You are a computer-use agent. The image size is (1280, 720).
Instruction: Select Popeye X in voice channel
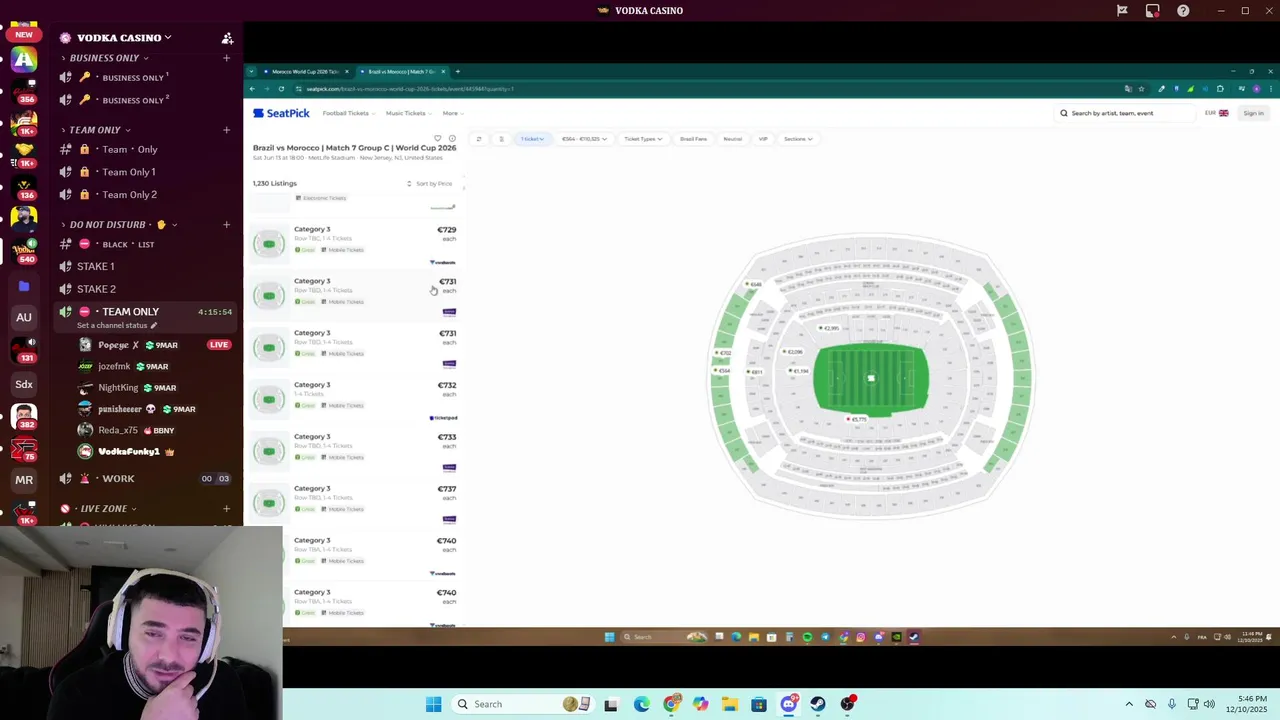pyautogui.click(x=155, y=345)
